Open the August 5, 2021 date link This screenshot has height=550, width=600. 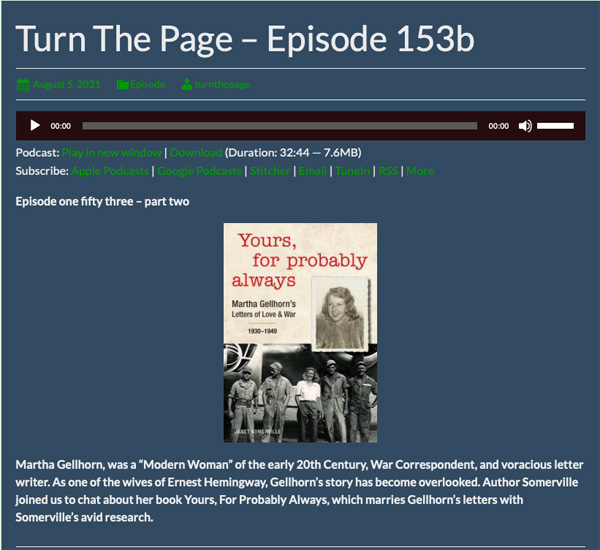tap(67, 84)
